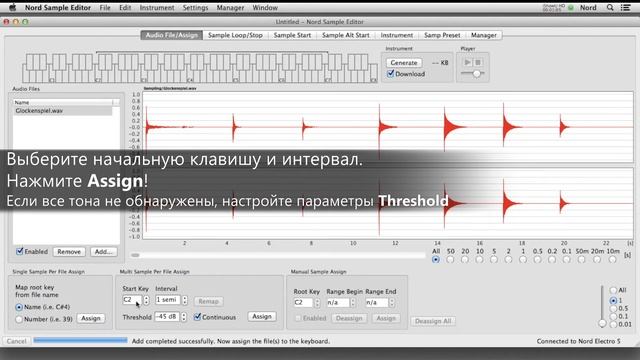This screenshot has width=640, height=360.
Task: Select Glockenspiel.wav in Audio Files list
Action: [x=62, y=111]
